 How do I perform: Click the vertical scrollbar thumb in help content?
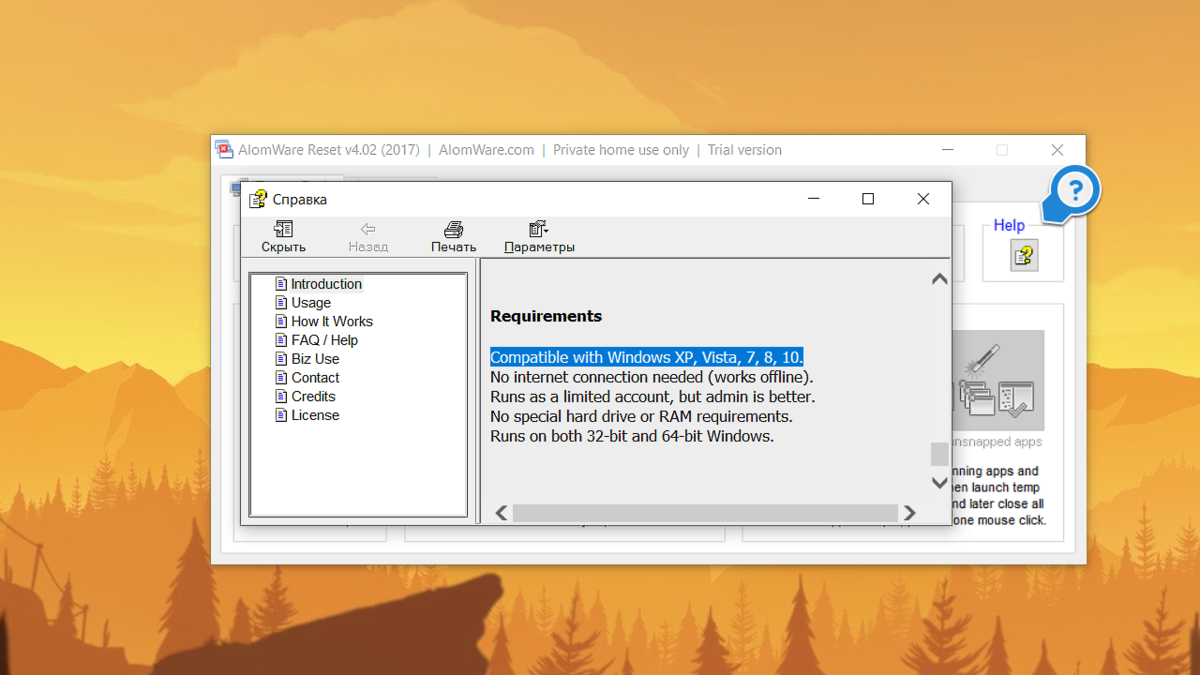coord(939,454)
